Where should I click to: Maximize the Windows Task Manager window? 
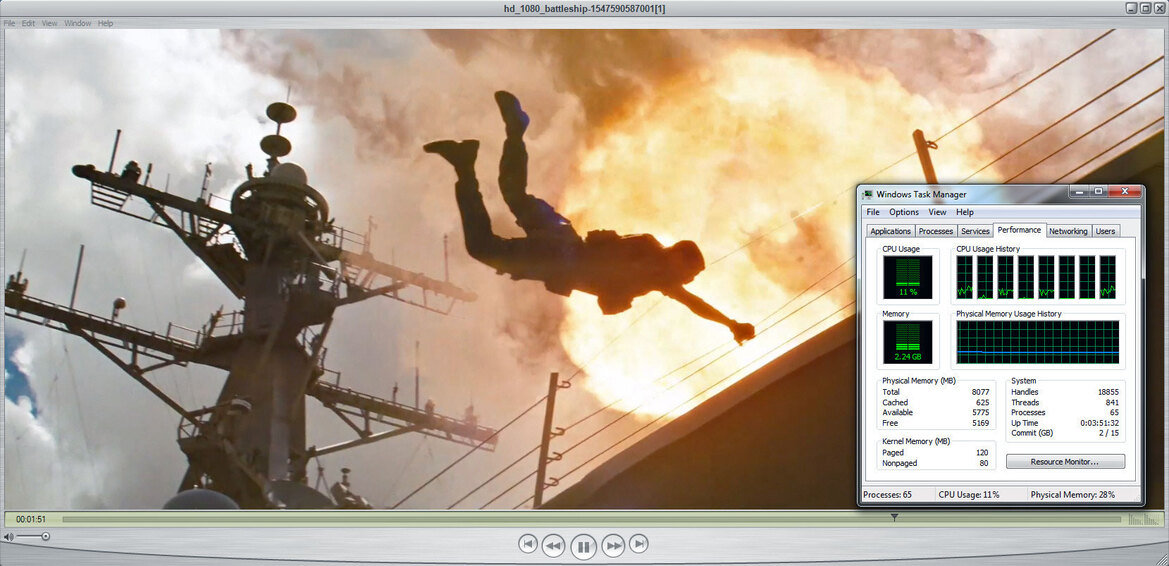tap(1099, 192)
